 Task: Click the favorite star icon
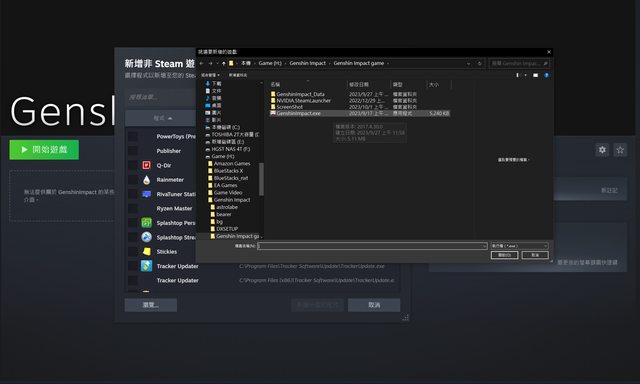pyautogui.click(x=620, y=150)
